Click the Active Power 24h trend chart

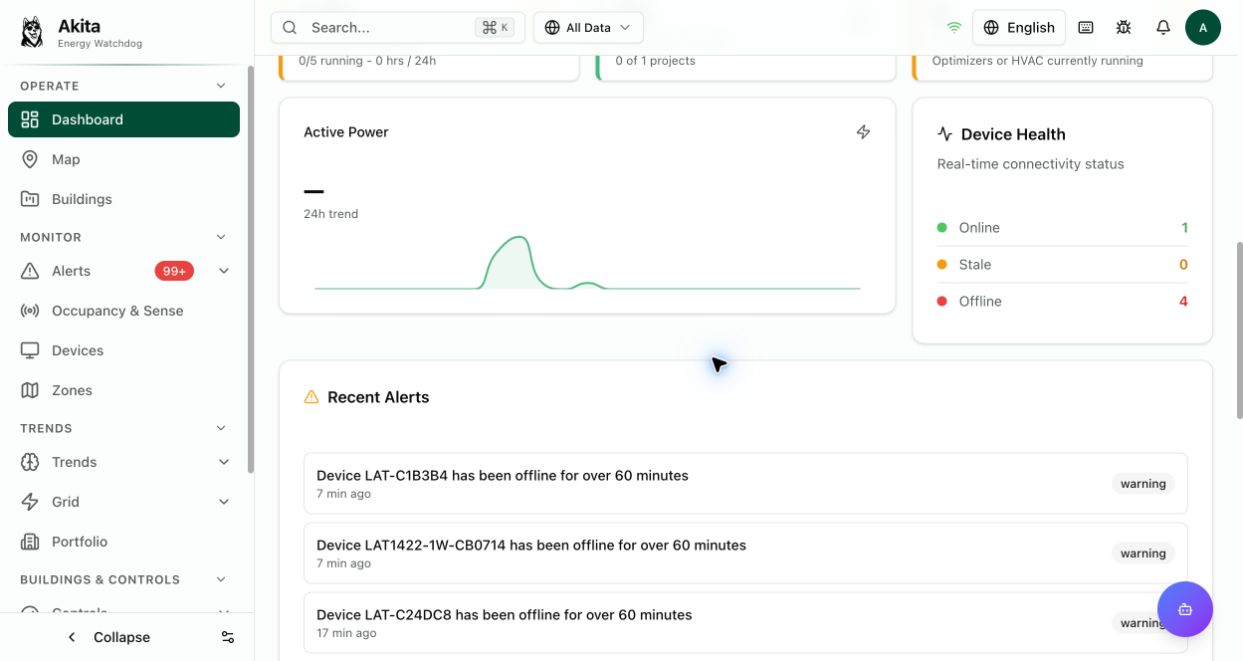(587, 263)
